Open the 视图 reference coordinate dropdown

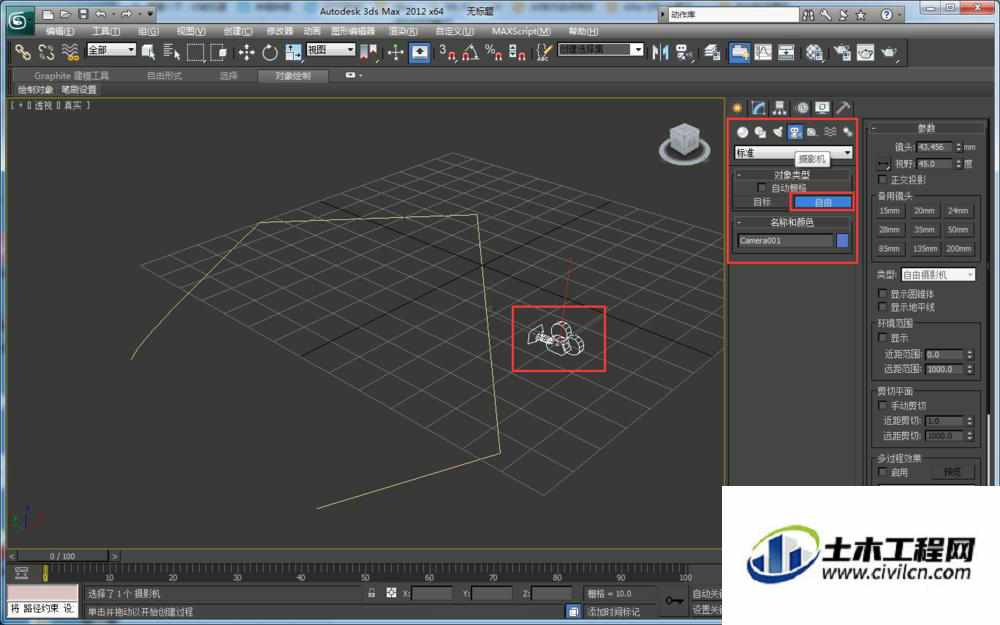(331, 50)
